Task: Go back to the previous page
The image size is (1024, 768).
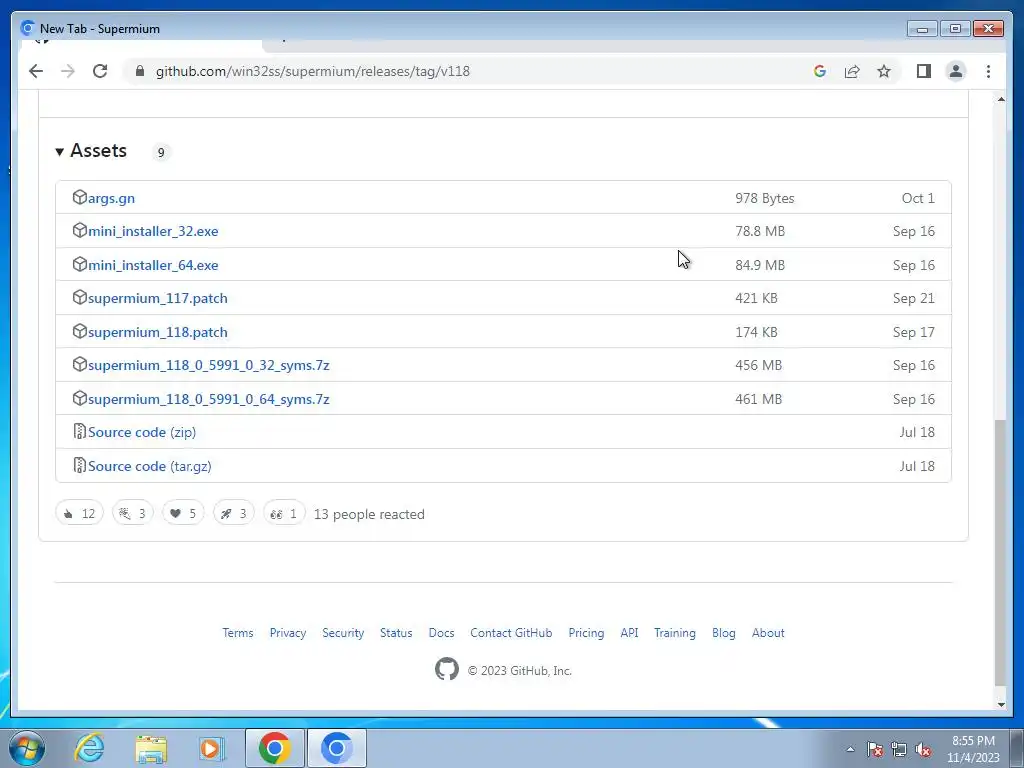Action: (x=36, y=71)
